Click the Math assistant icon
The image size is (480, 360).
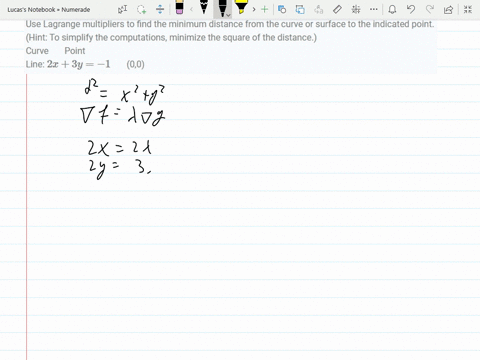click(x=356, y=9)
